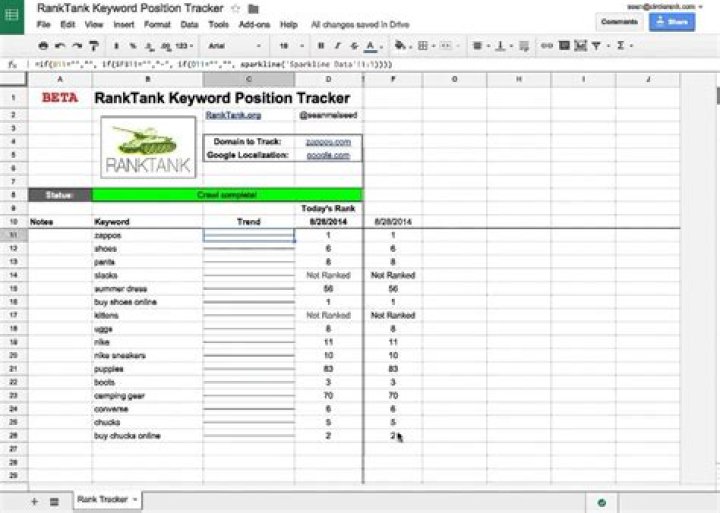Toggle bold formatting
This screenshot has height=513, width=720.
[321, 45]
